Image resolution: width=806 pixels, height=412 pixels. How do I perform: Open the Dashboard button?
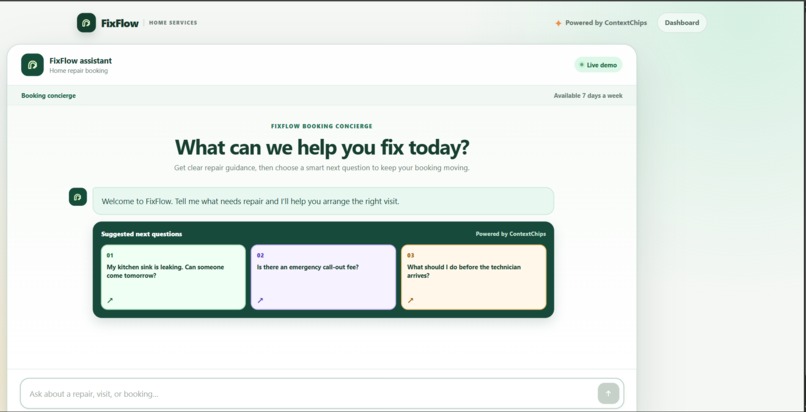tap(682, 23)
